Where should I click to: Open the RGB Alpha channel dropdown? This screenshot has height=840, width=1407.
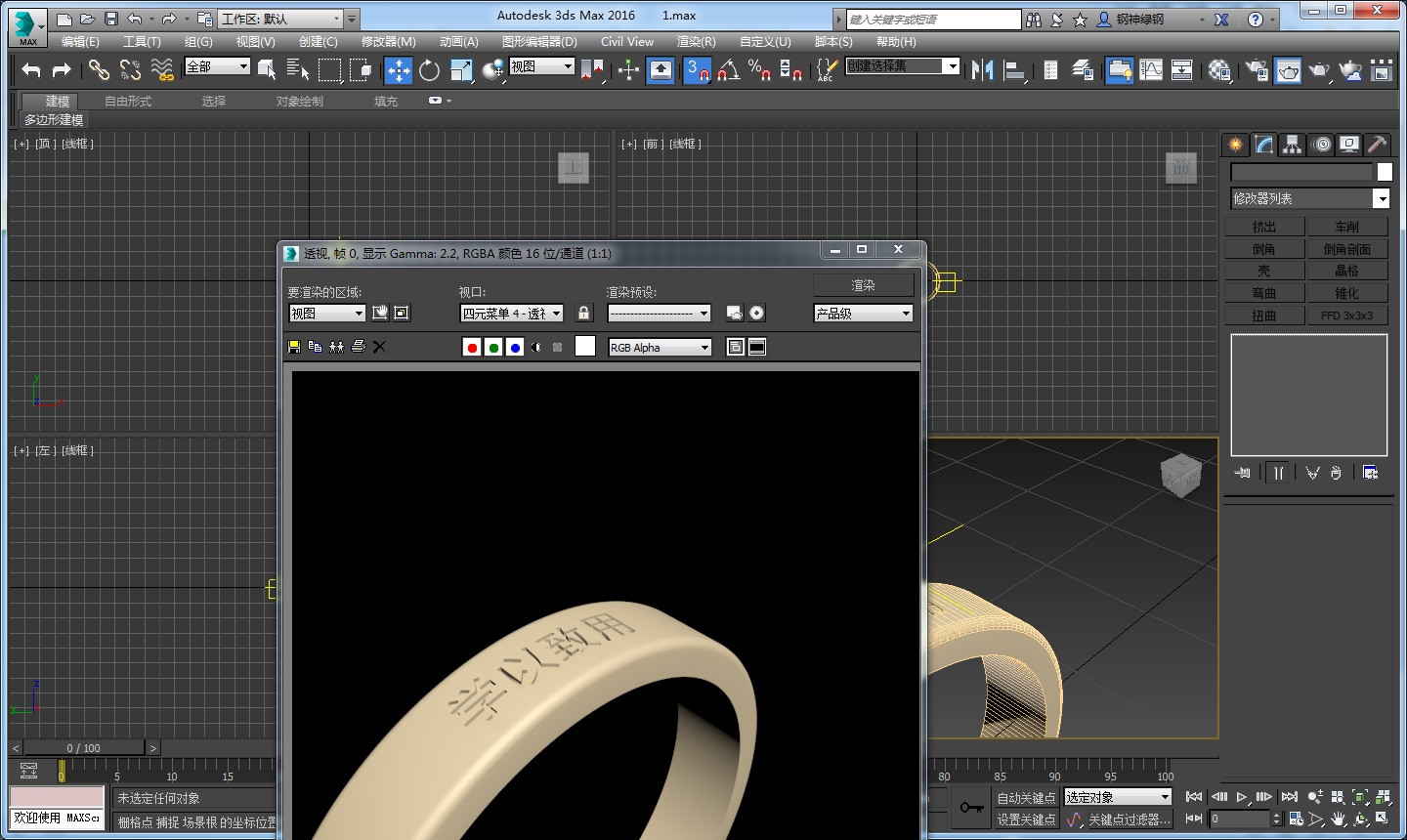(661, 348)
